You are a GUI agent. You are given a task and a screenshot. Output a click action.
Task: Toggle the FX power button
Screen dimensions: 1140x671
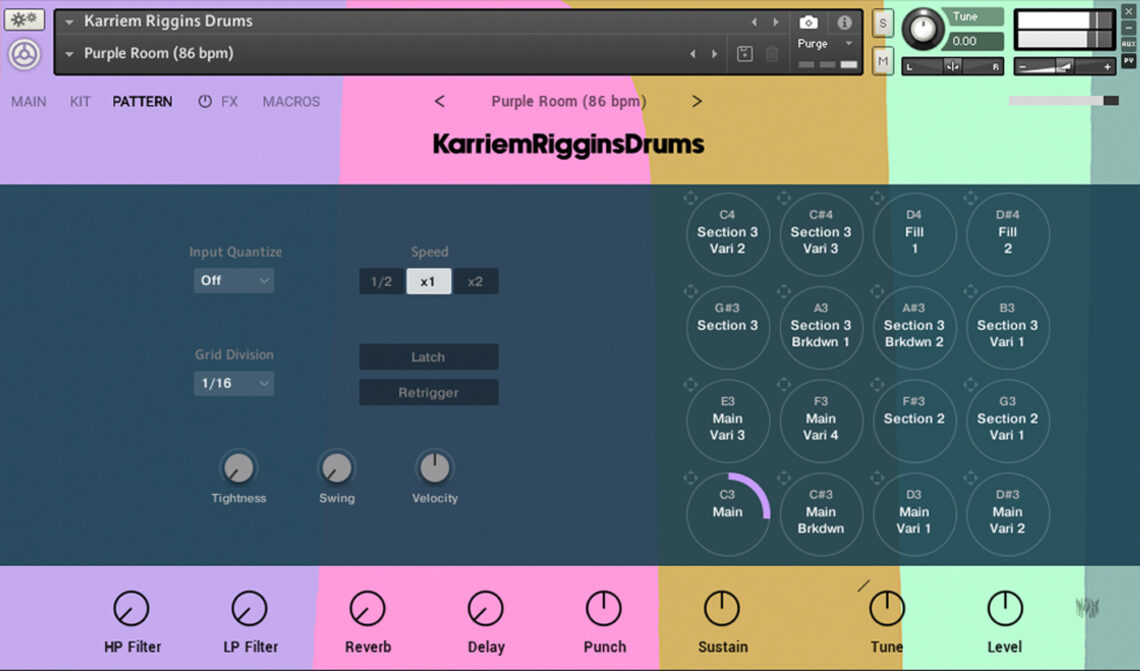[205, 101]
